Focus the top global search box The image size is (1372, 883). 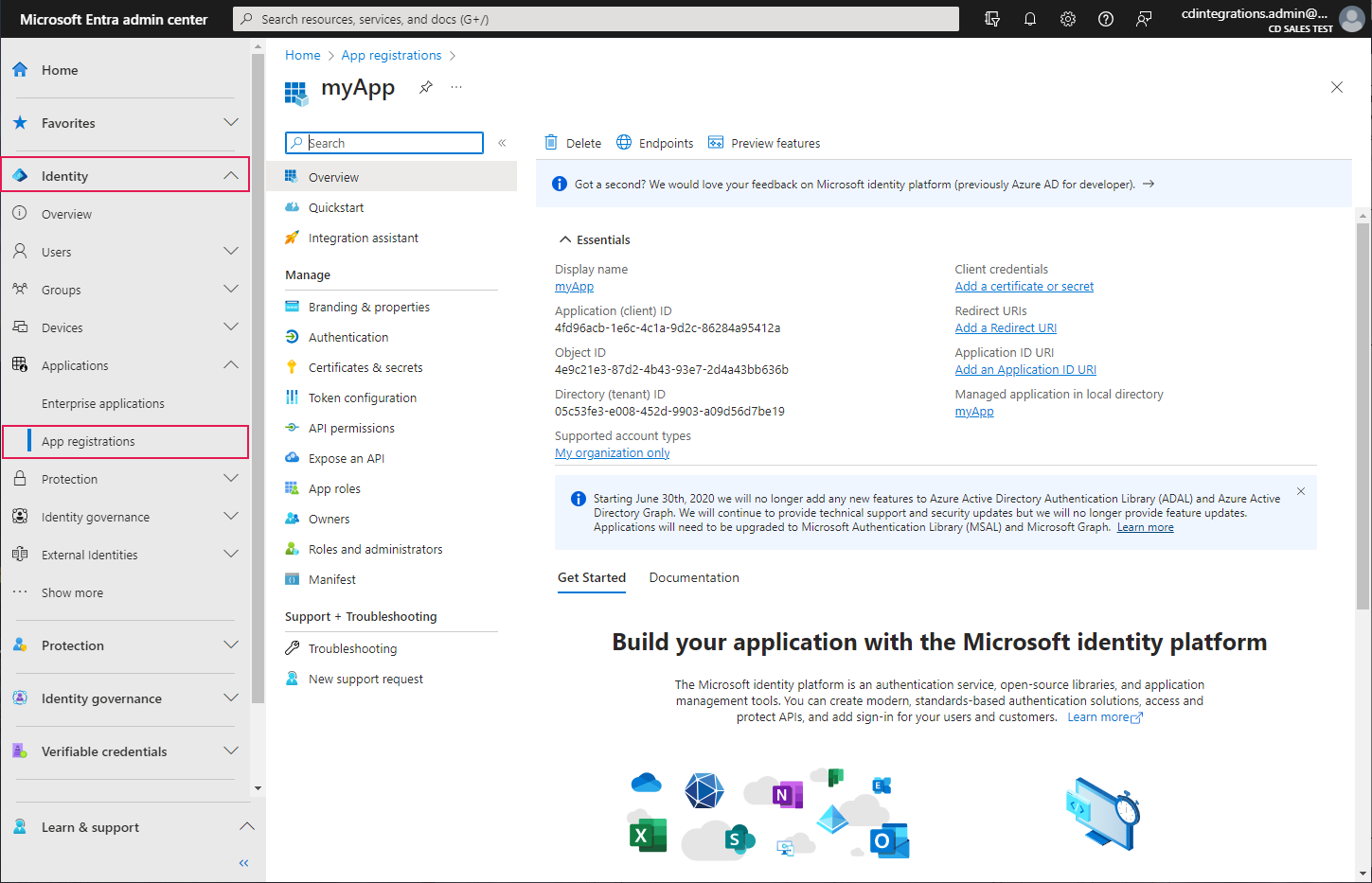point(596,19)
